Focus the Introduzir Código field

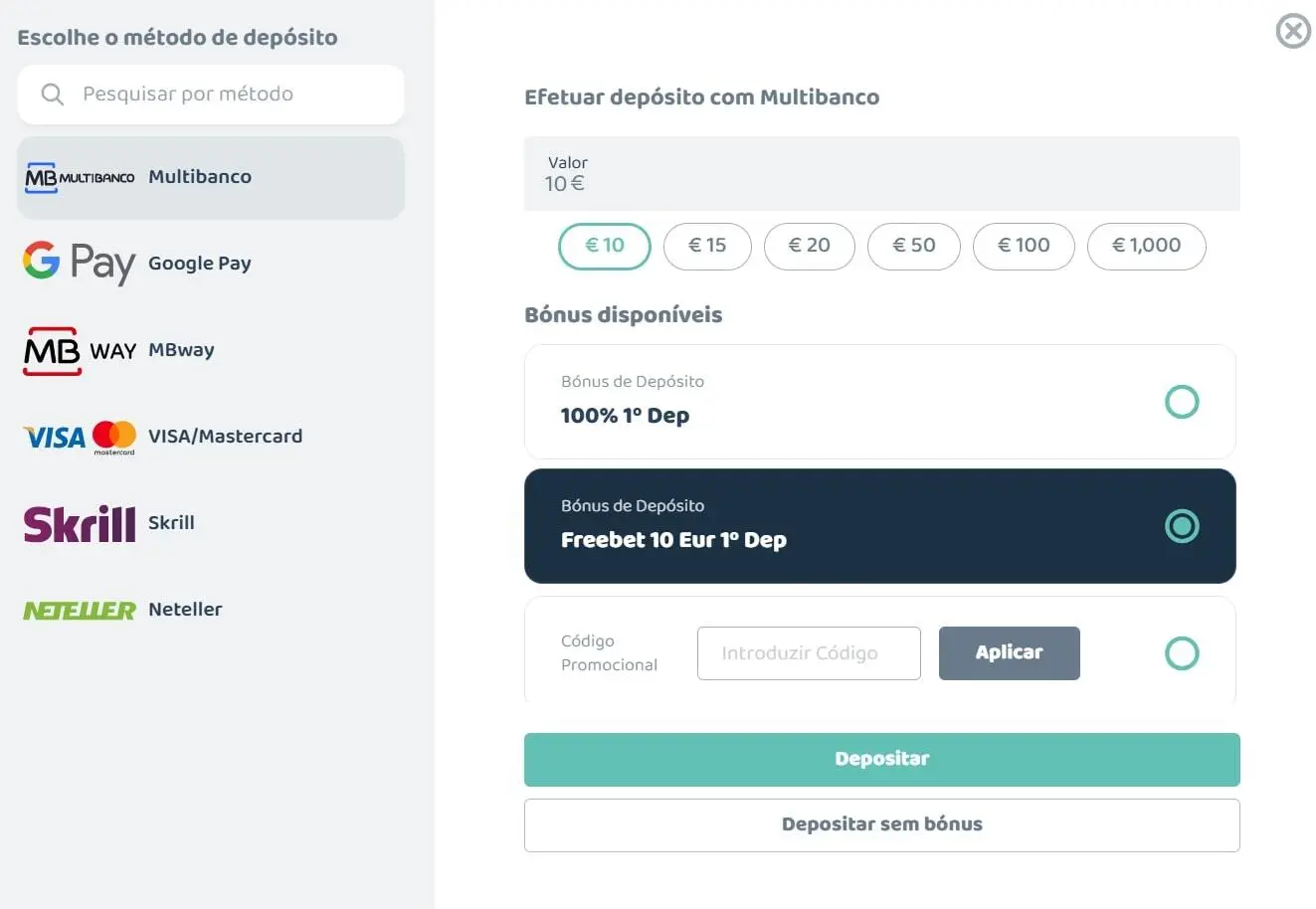(809, 653)
